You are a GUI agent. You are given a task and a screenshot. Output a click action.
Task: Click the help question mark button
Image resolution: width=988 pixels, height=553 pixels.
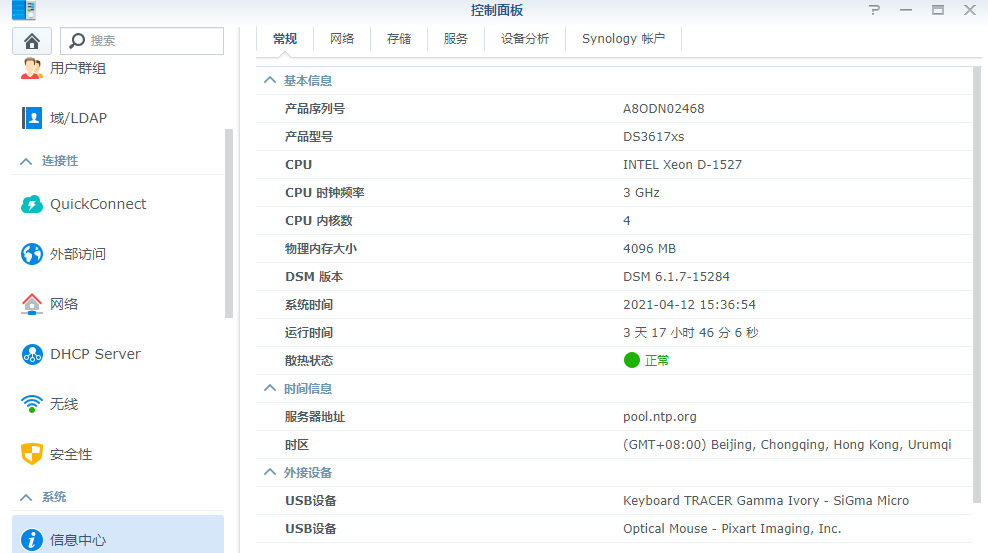874,10
